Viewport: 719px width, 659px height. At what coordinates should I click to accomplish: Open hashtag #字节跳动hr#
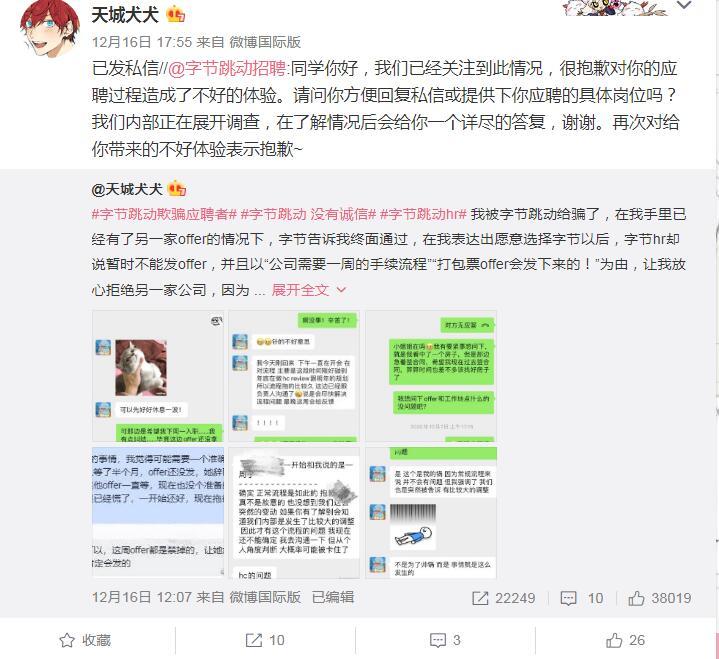(x=423, y=214)
